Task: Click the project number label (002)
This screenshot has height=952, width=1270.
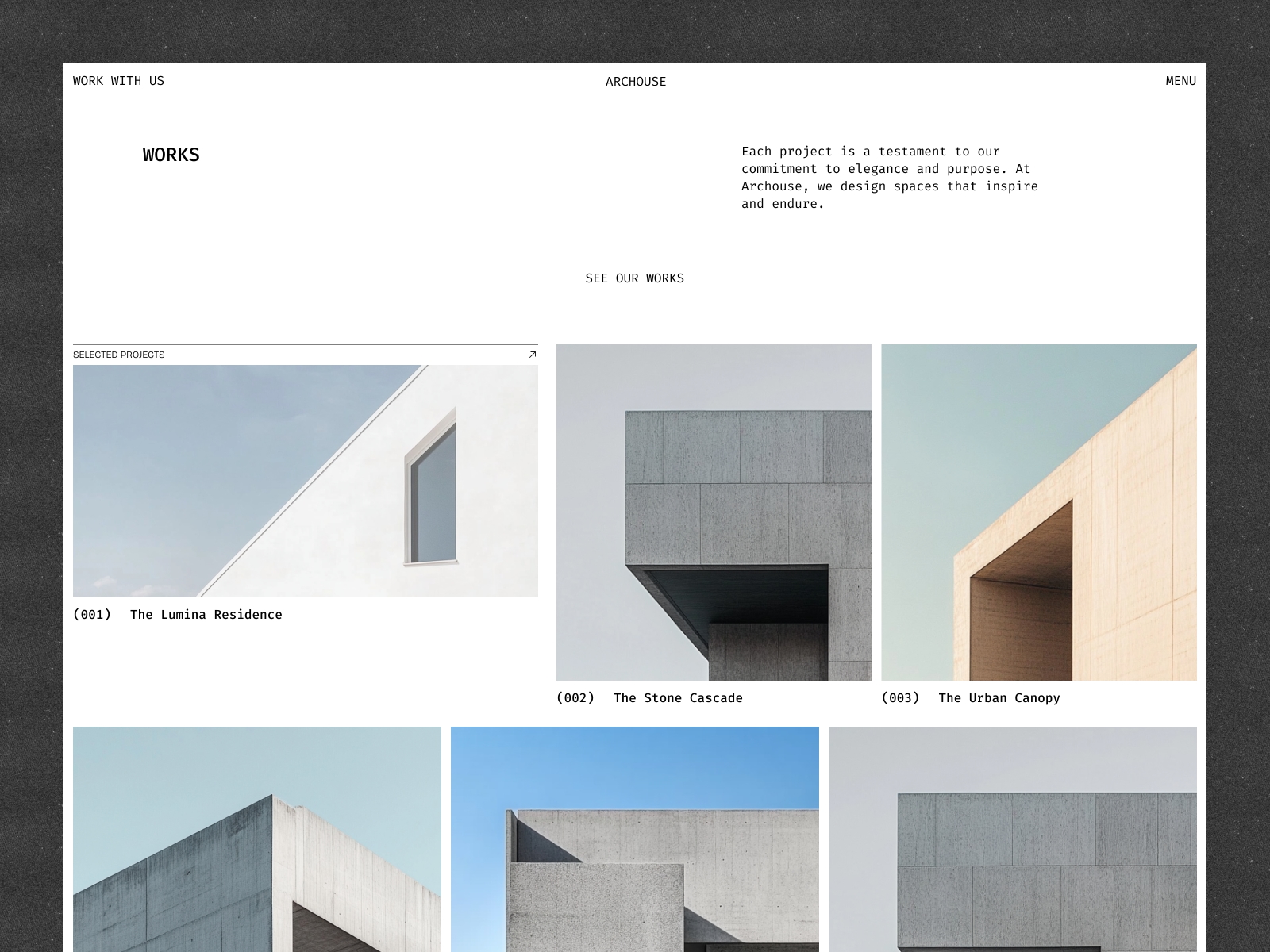Action: [x=576, y=697]
